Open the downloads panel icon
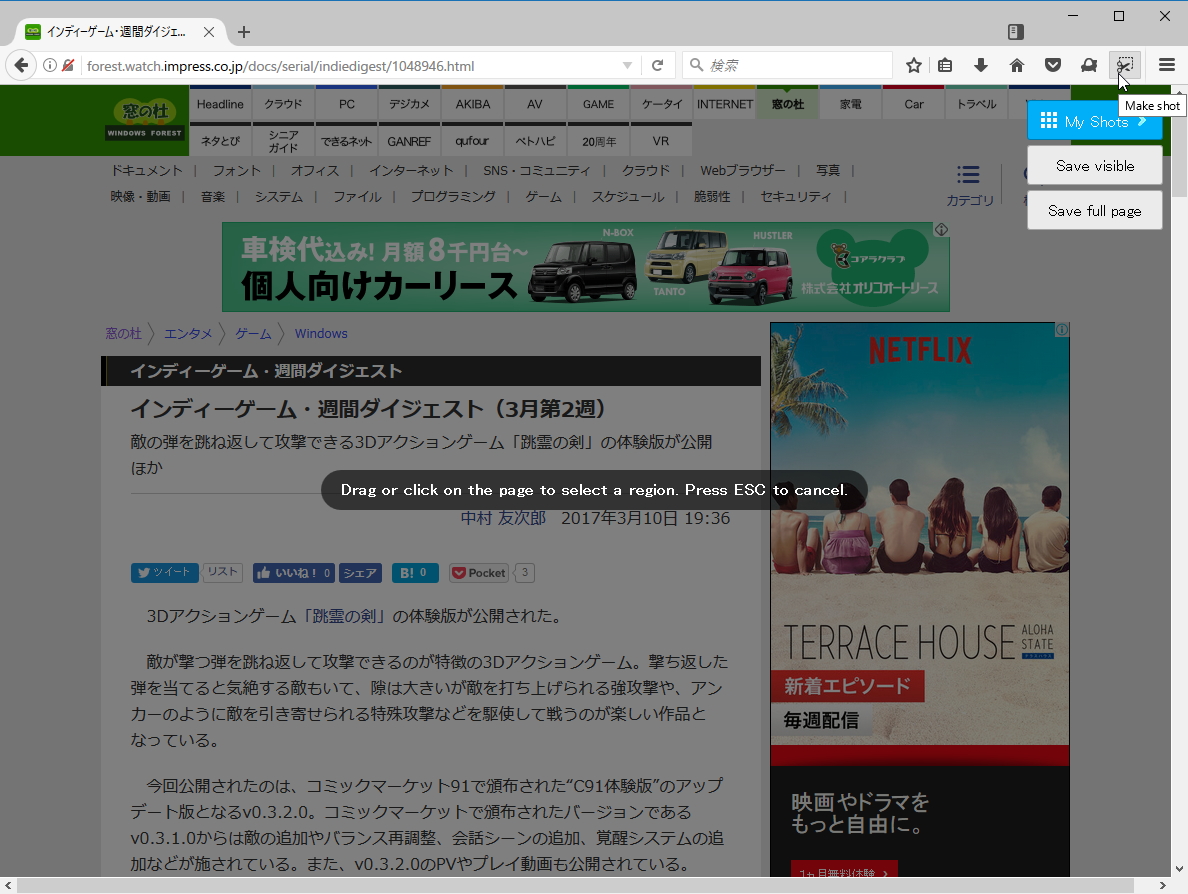This screenshot has height=894, width=1188. (x=981, y=64)
